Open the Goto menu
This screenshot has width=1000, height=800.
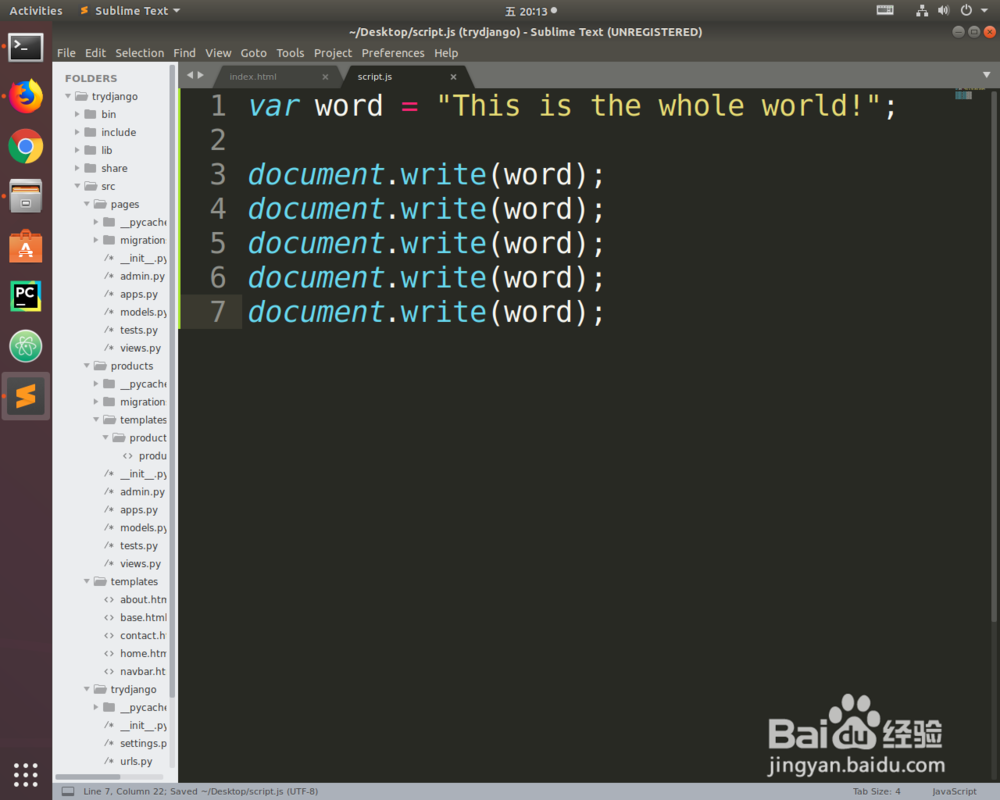[253, 53]
